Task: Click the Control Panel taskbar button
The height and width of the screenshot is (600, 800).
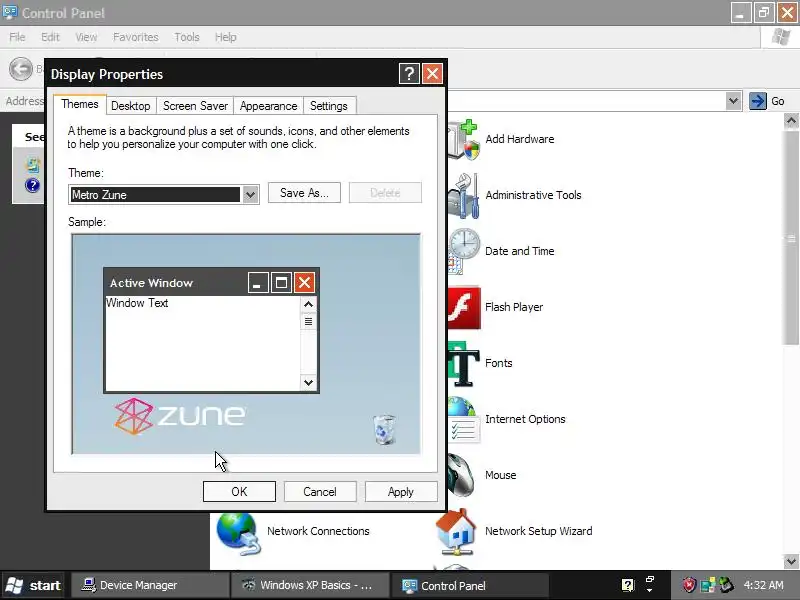Action: [470, 585]
